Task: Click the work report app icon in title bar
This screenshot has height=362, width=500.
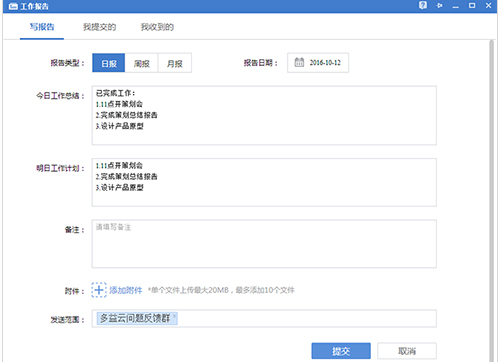Action: point(13,6)
